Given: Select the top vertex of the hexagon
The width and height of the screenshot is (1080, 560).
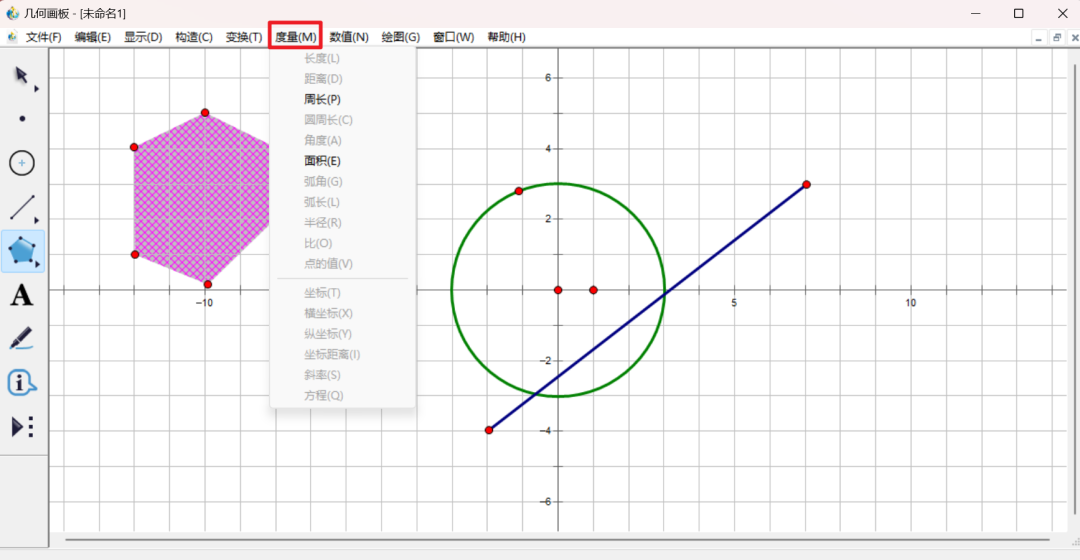Looking at the screenshot, I should 205,112.
